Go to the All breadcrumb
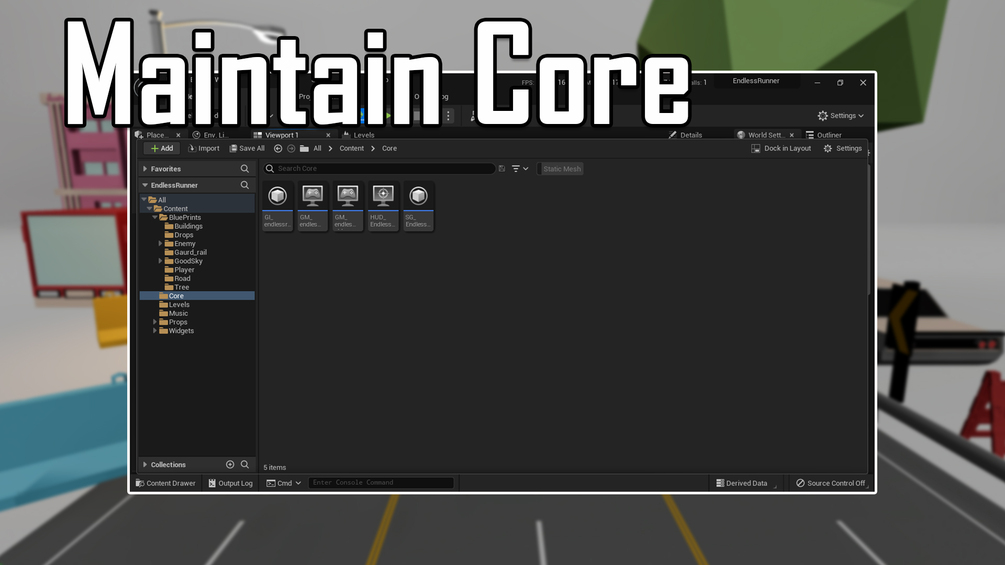 317,149
